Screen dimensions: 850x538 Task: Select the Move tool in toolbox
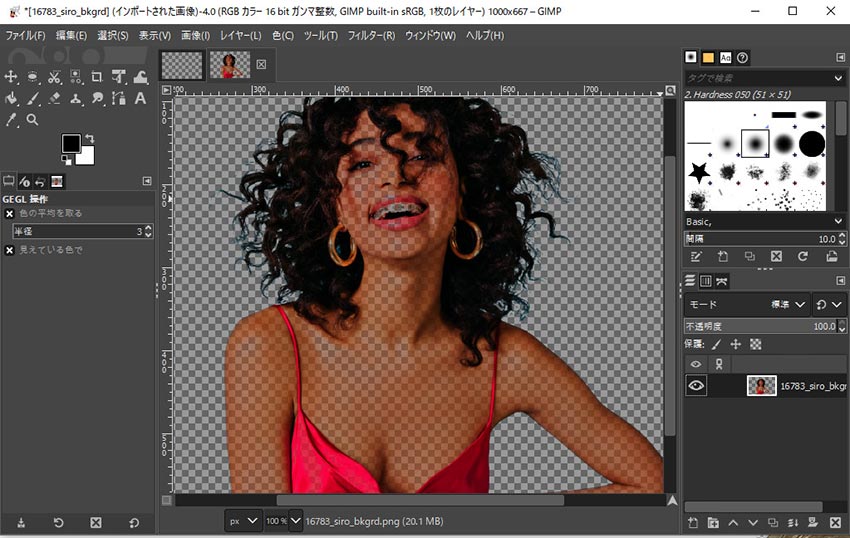(x=11, y=77)
